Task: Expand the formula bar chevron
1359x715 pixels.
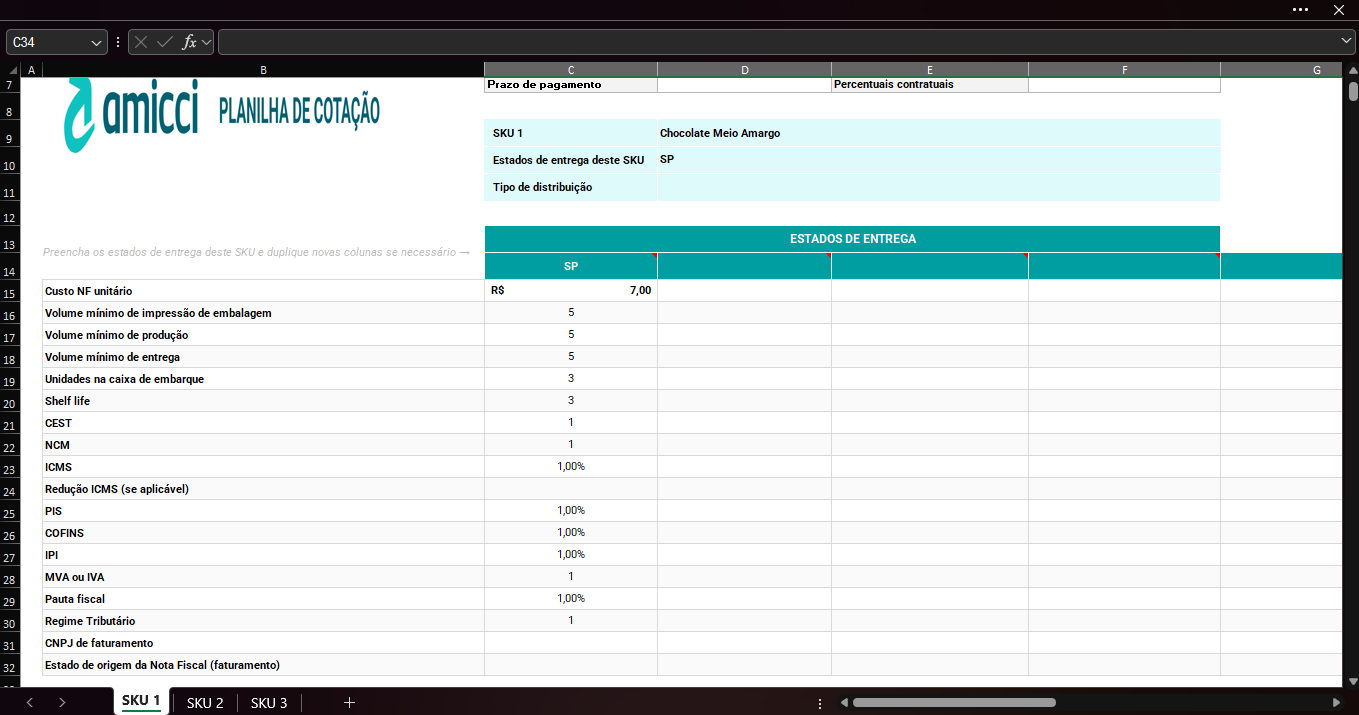Action: point(1346,41)
